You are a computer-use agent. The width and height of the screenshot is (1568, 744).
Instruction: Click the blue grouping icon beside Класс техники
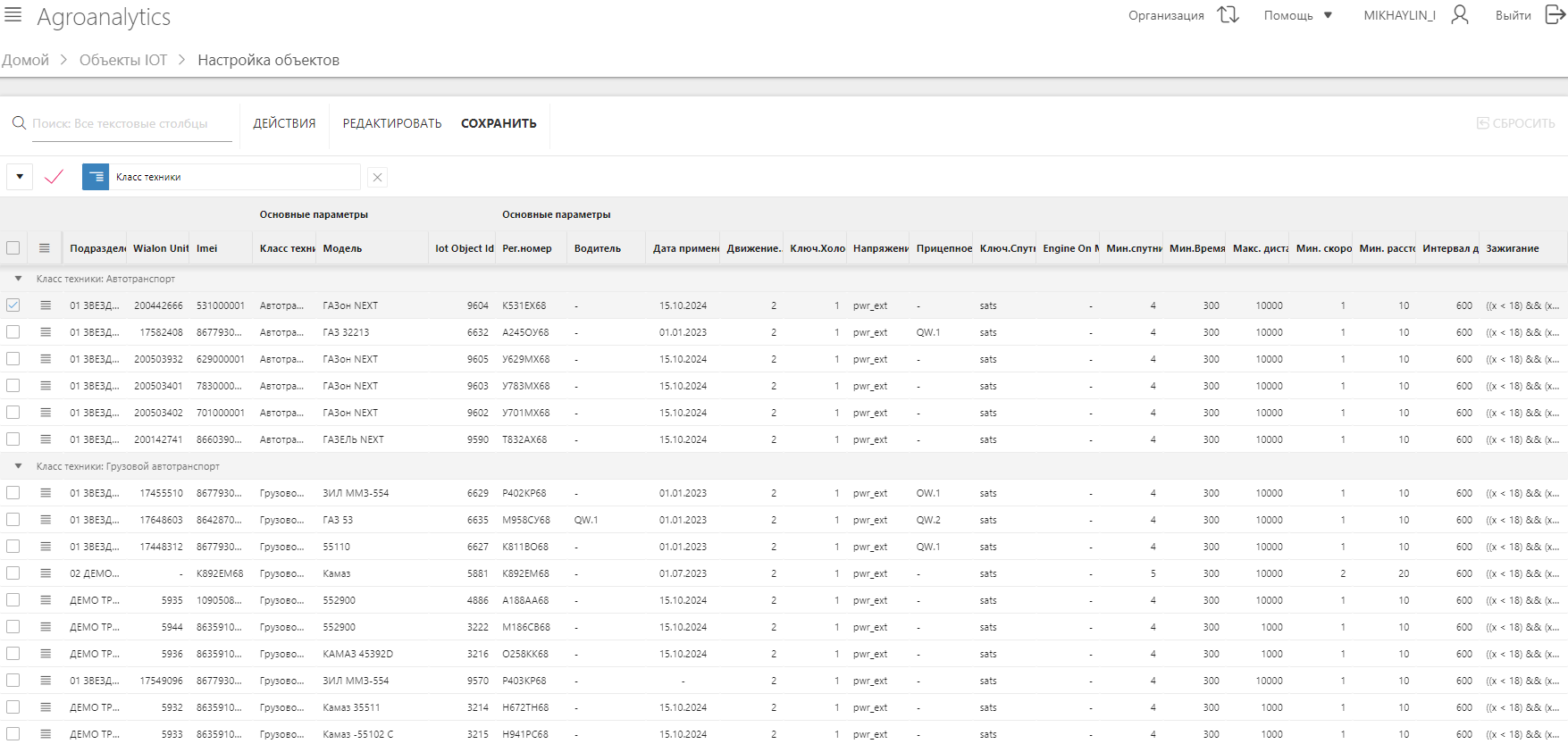pos(96,177)
